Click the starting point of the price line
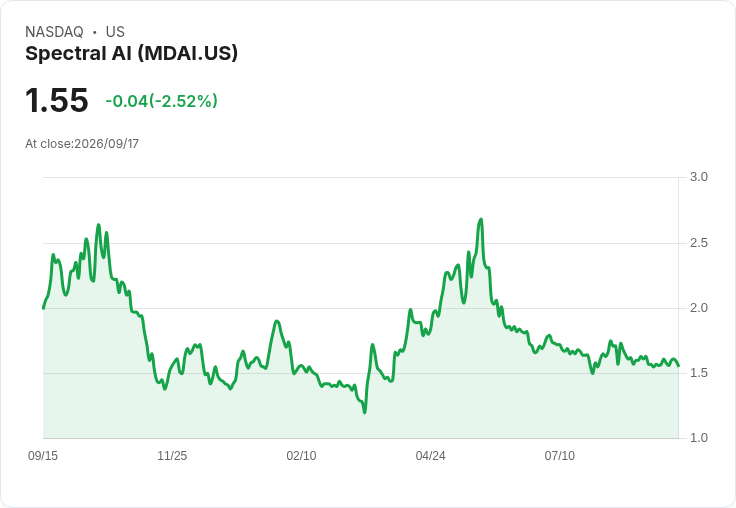Viewport: 736px width, 508px height. pyautogui.click(x=44, y=308)
